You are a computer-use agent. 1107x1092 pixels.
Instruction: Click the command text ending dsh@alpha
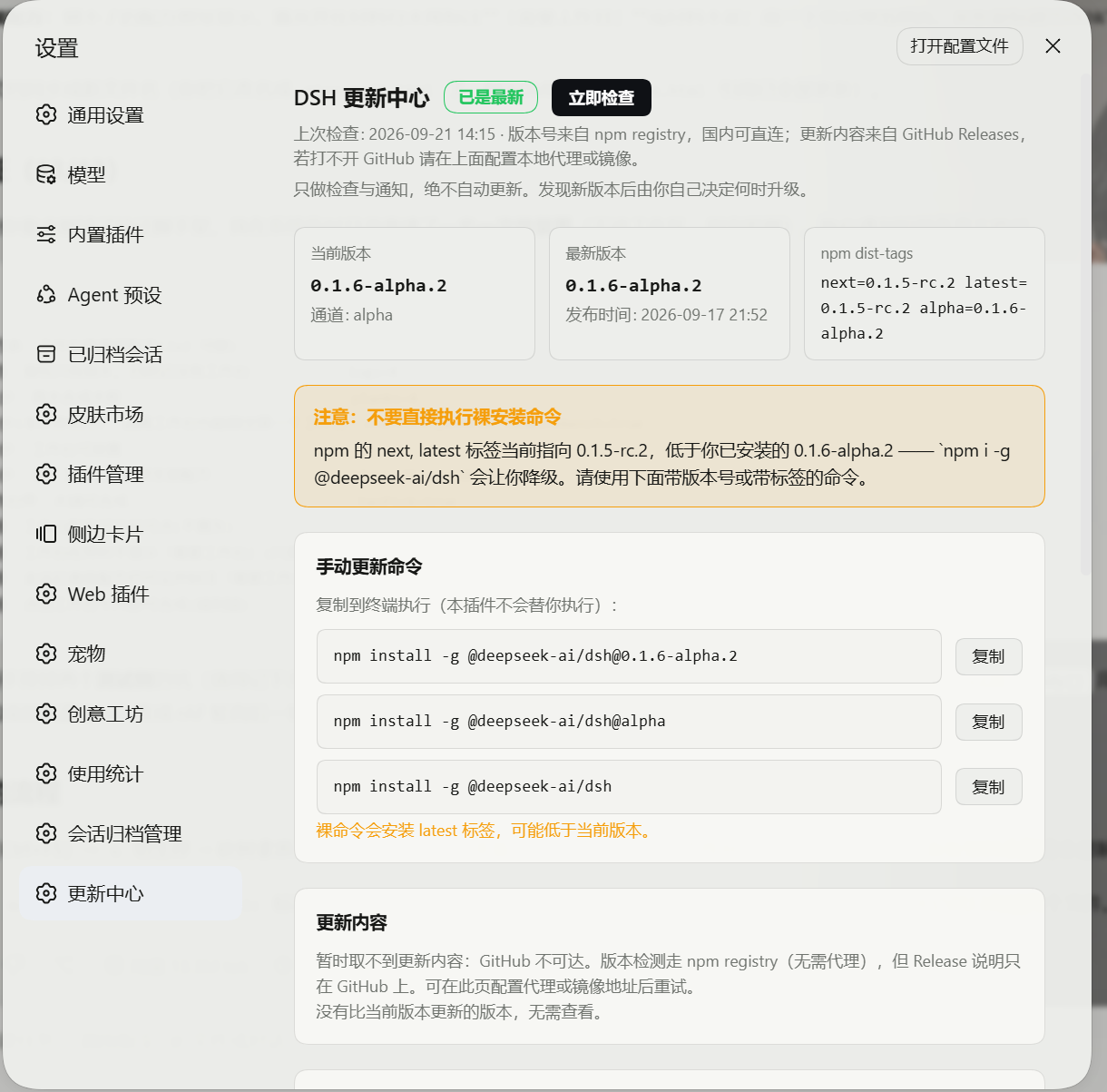click(499, 721)
